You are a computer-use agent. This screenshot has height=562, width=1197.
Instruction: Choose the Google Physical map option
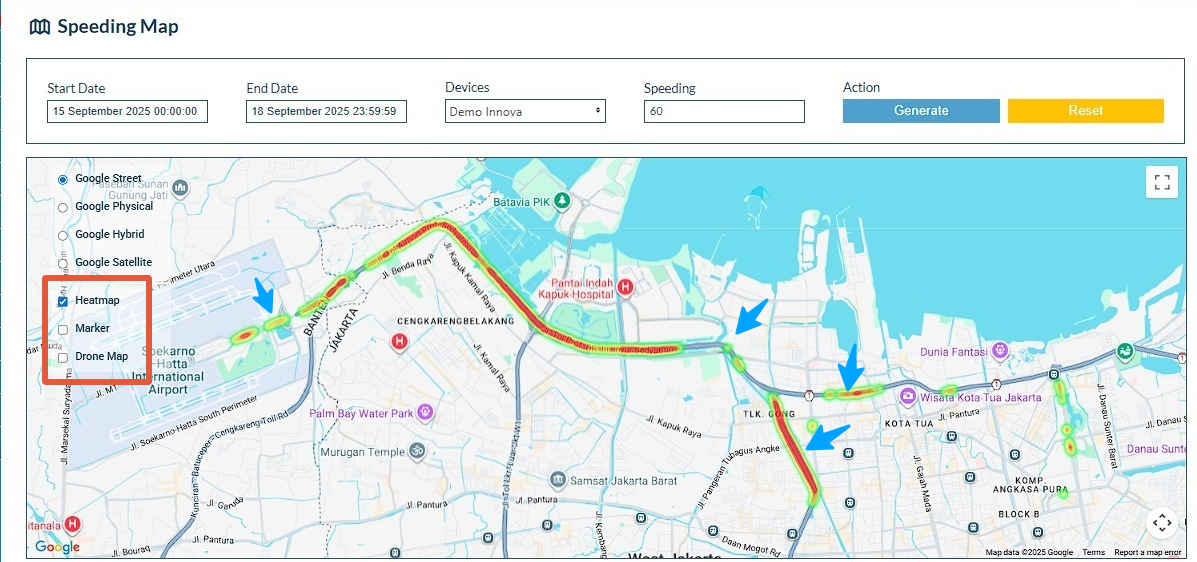click(x=63, y=207)
